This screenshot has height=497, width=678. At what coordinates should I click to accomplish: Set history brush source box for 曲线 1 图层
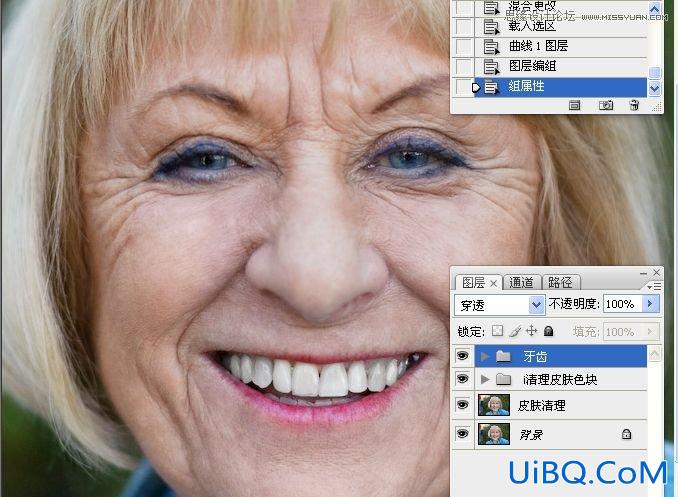tap(463, 46)
